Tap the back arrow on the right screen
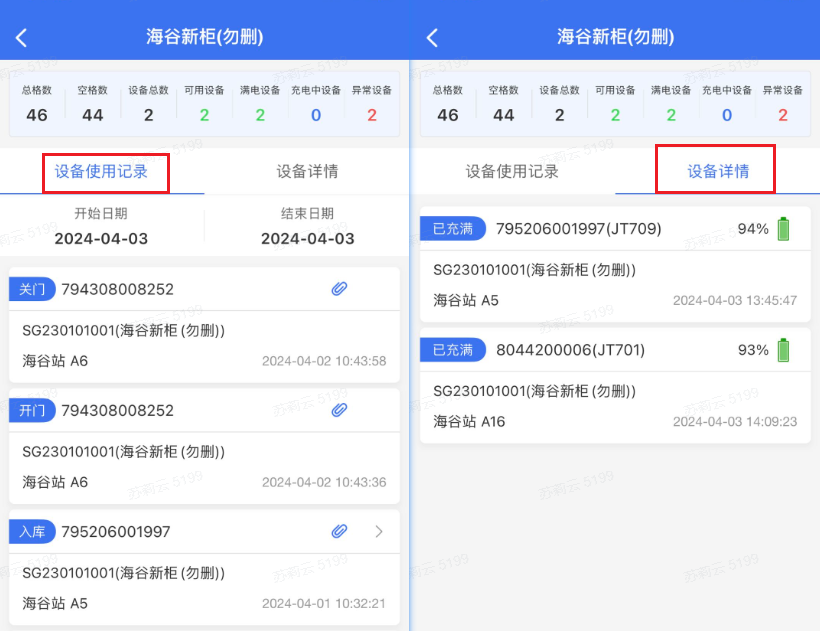Image resolution: width=820 pixels, height=631 pixels. 432,38
